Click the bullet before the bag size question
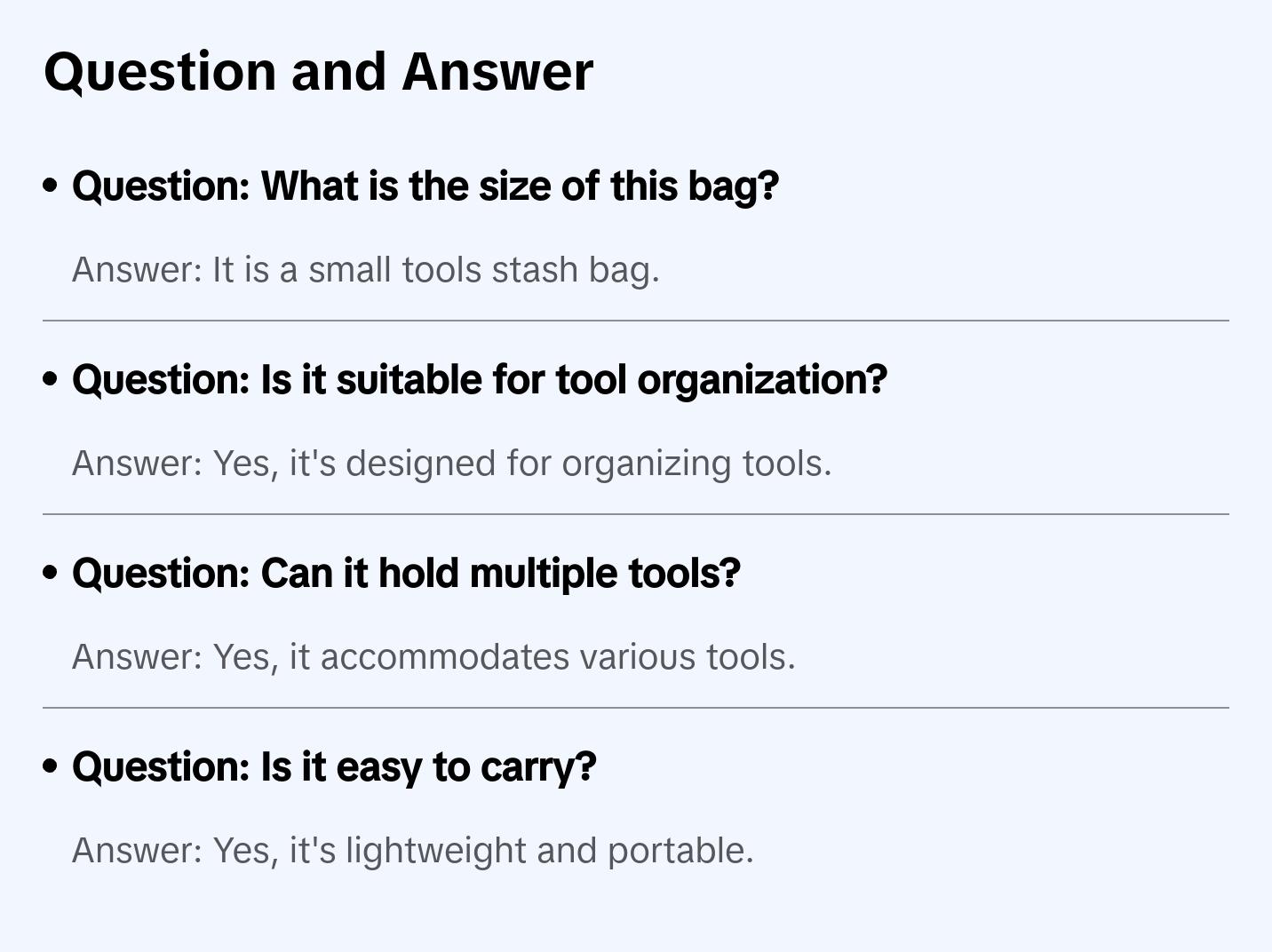 coord(51,186)
